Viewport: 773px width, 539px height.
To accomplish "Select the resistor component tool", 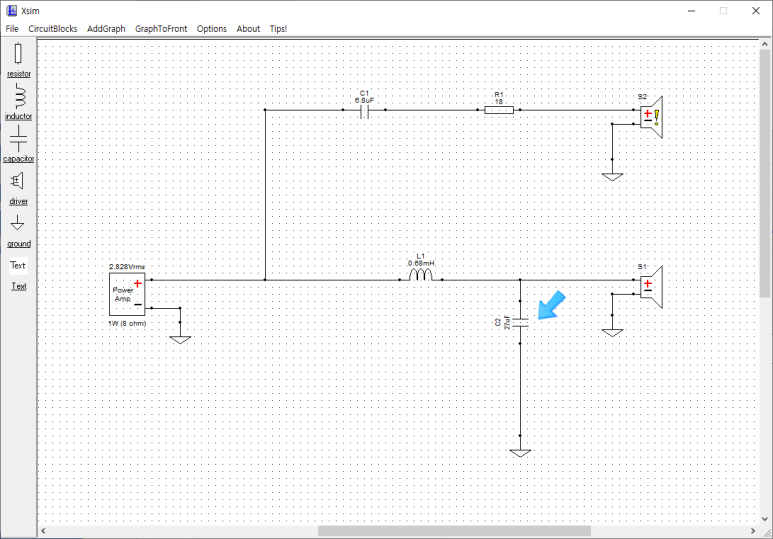I will 19,60.
